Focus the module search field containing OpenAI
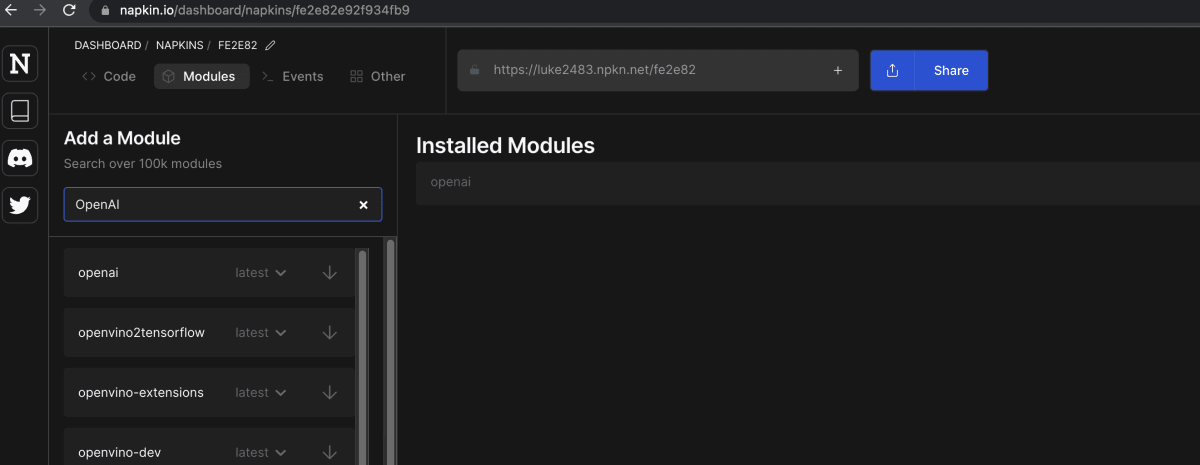Image resolution: width=1200 pixels, height=465 pixels. (222, 204)
